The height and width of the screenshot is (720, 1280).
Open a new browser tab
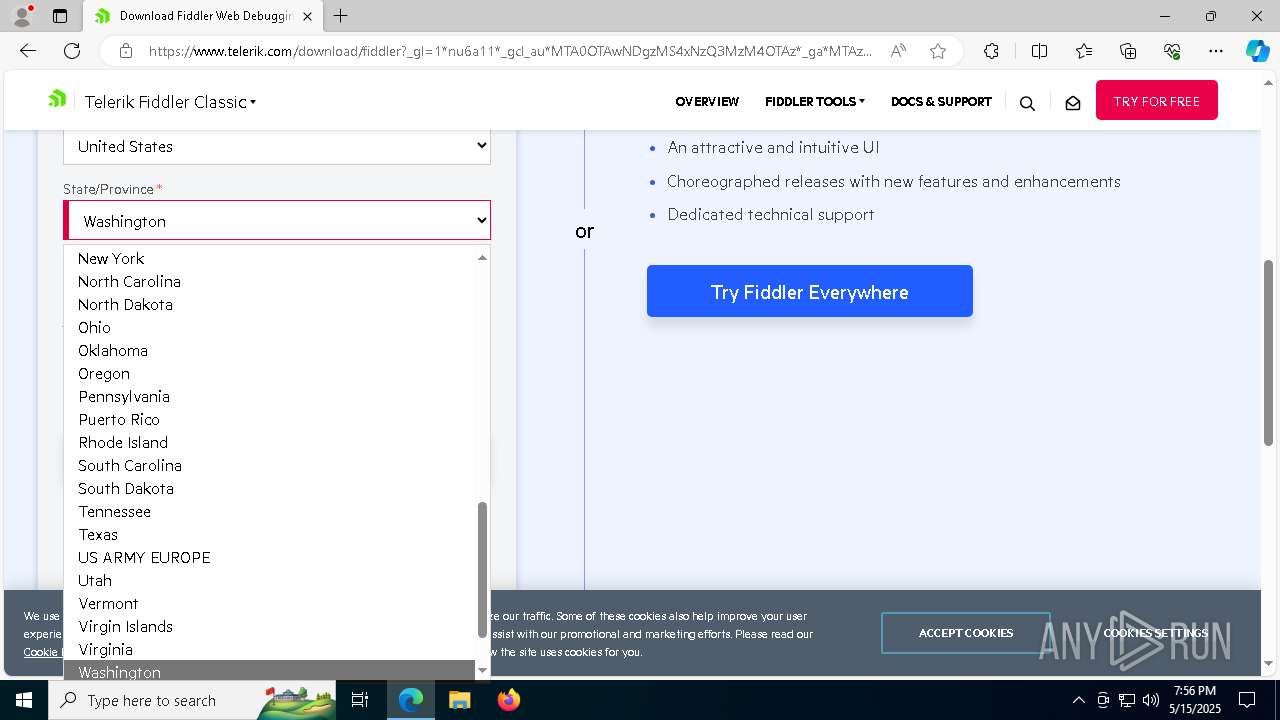(341, 16)
